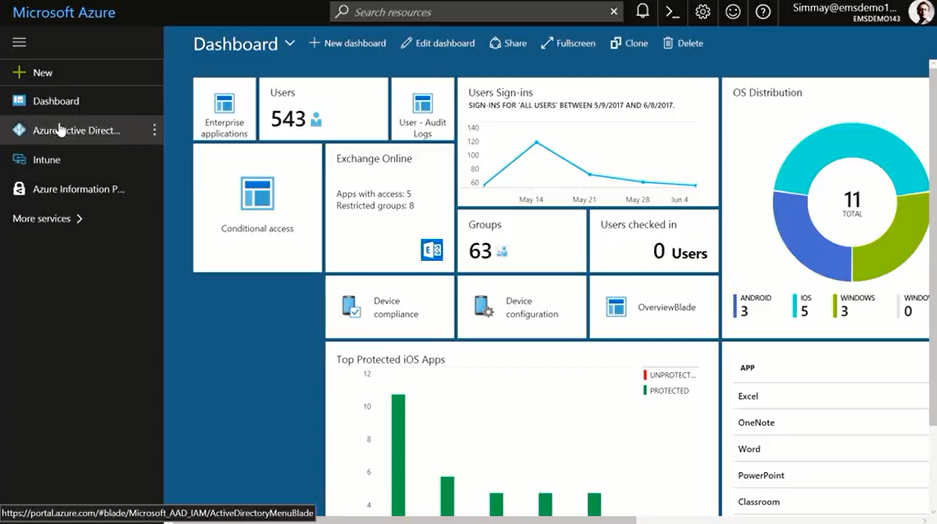
Task: Click the Word app row
Action: pyautogui.click(x=831, y=449)
